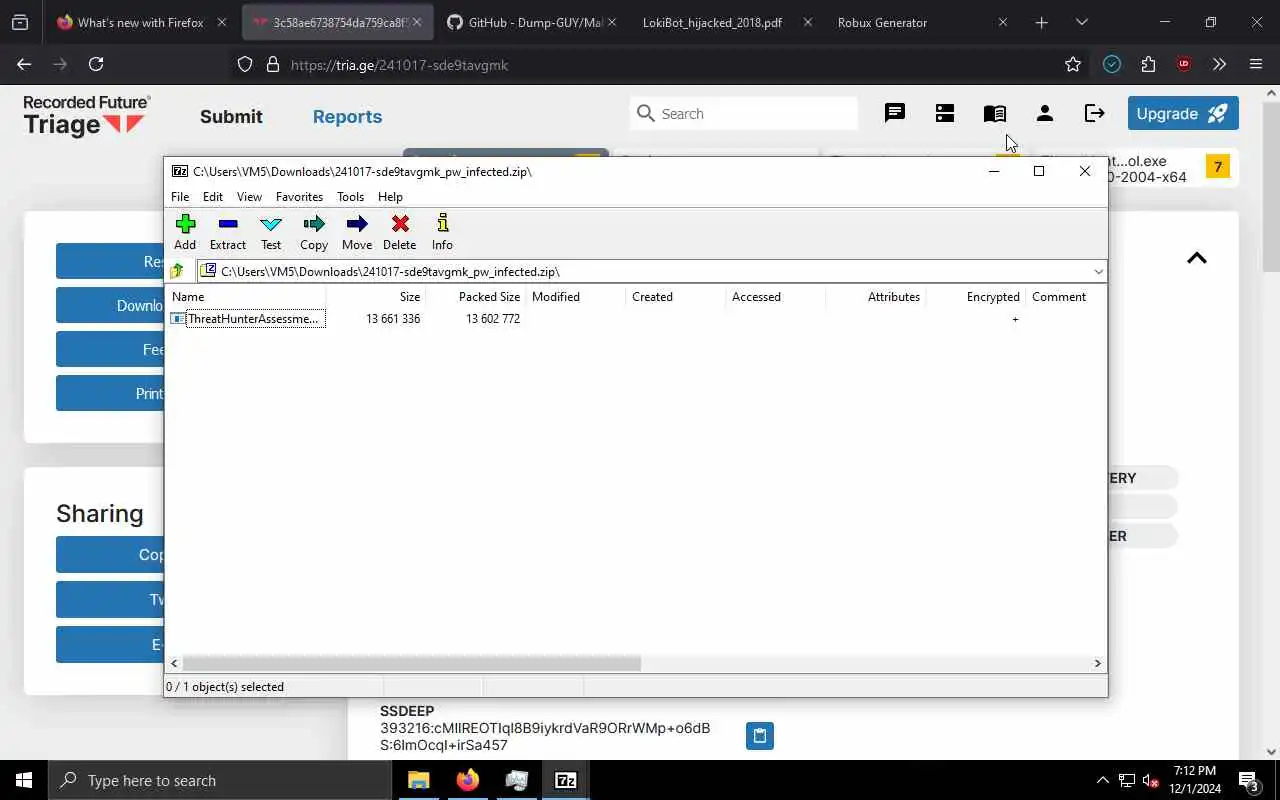Screen dimensions: 1280x800
Task: Sort by Size column header
Action: pyautogui.click(x=375, y=297)
